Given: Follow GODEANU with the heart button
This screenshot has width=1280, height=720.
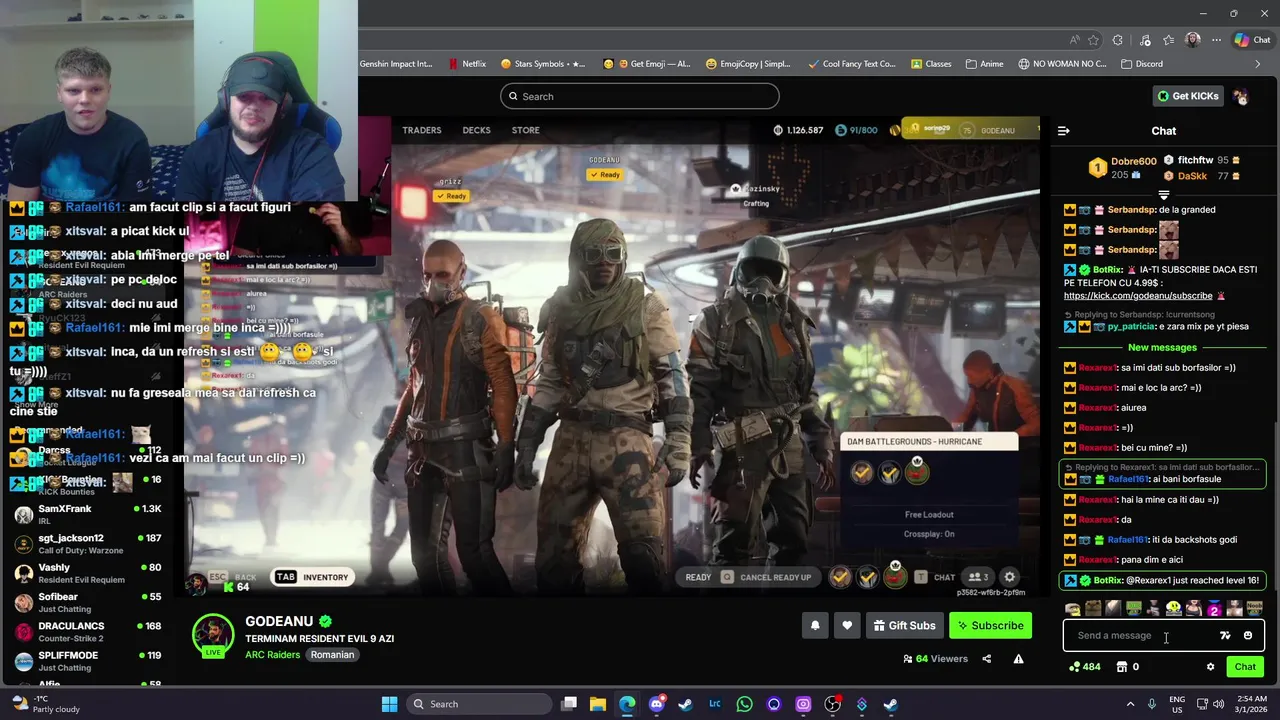Looking at the screenshot, I should coord(847,626).
